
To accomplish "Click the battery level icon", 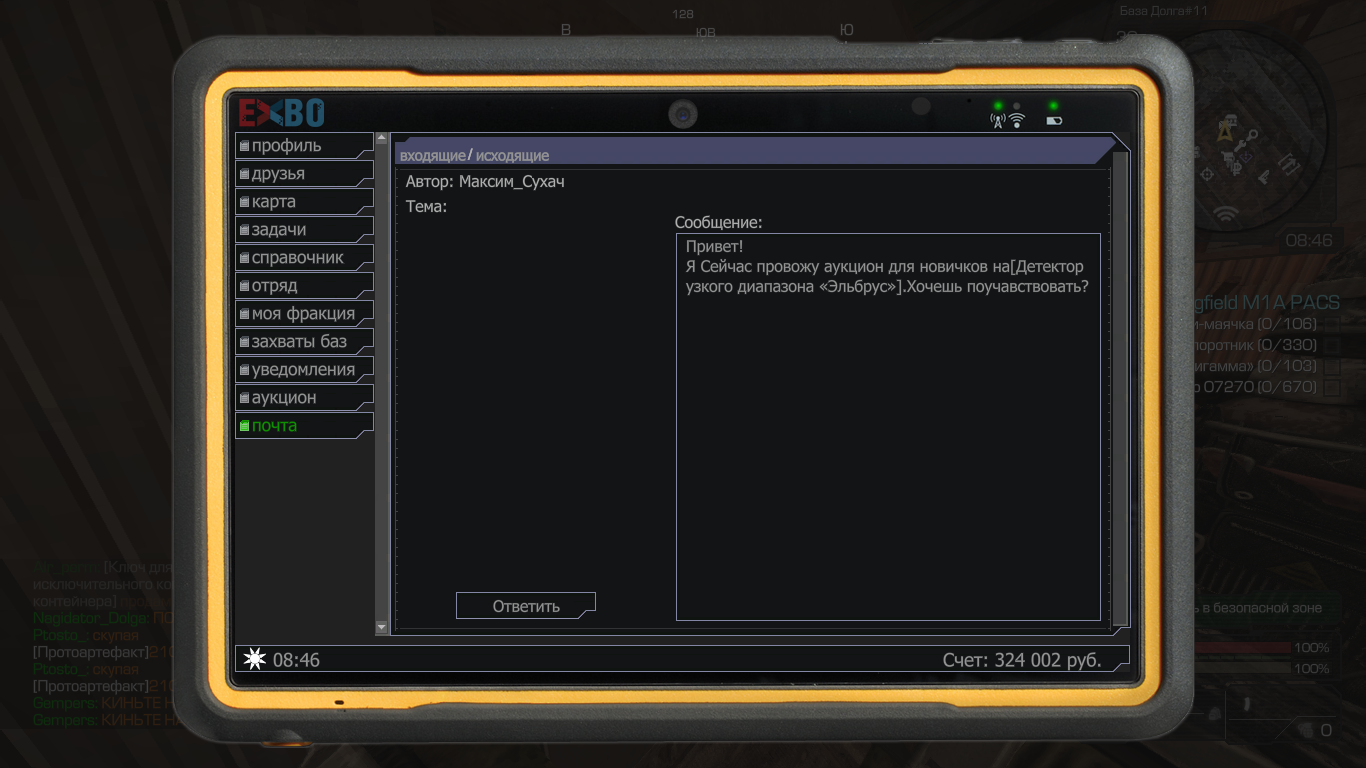I will (1054, 121).
